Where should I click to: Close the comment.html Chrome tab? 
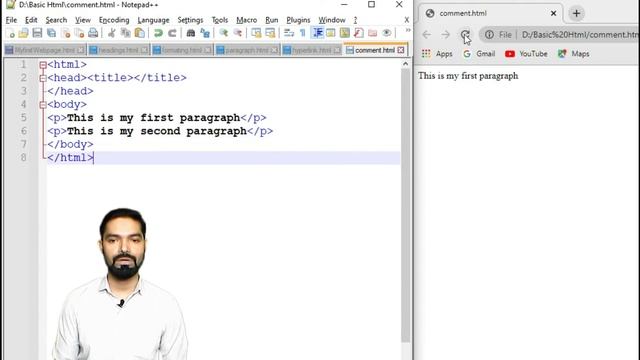coord(553,13)
